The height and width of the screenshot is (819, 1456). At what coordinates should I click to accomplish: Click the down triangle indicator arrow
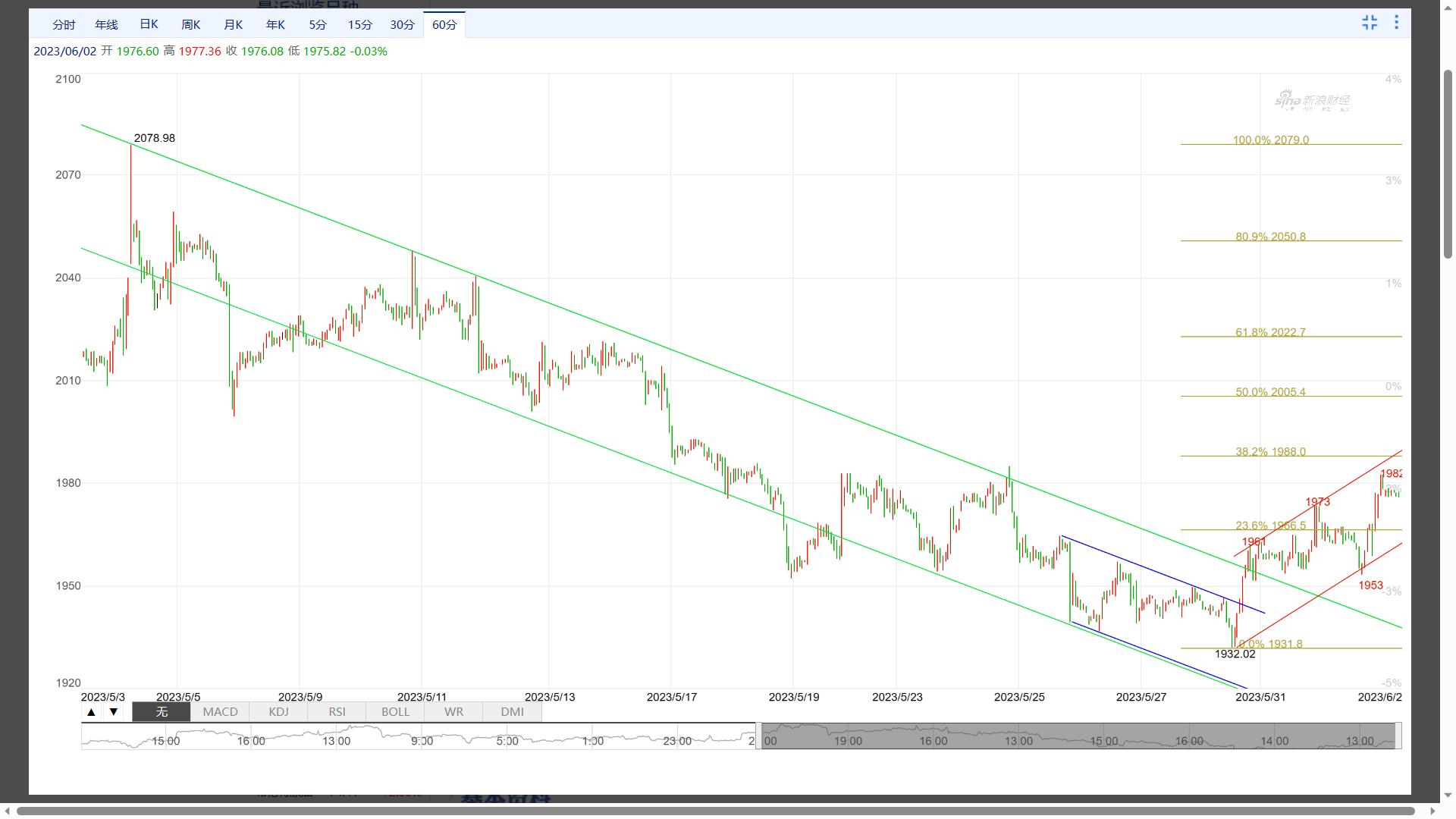[114, 712]
